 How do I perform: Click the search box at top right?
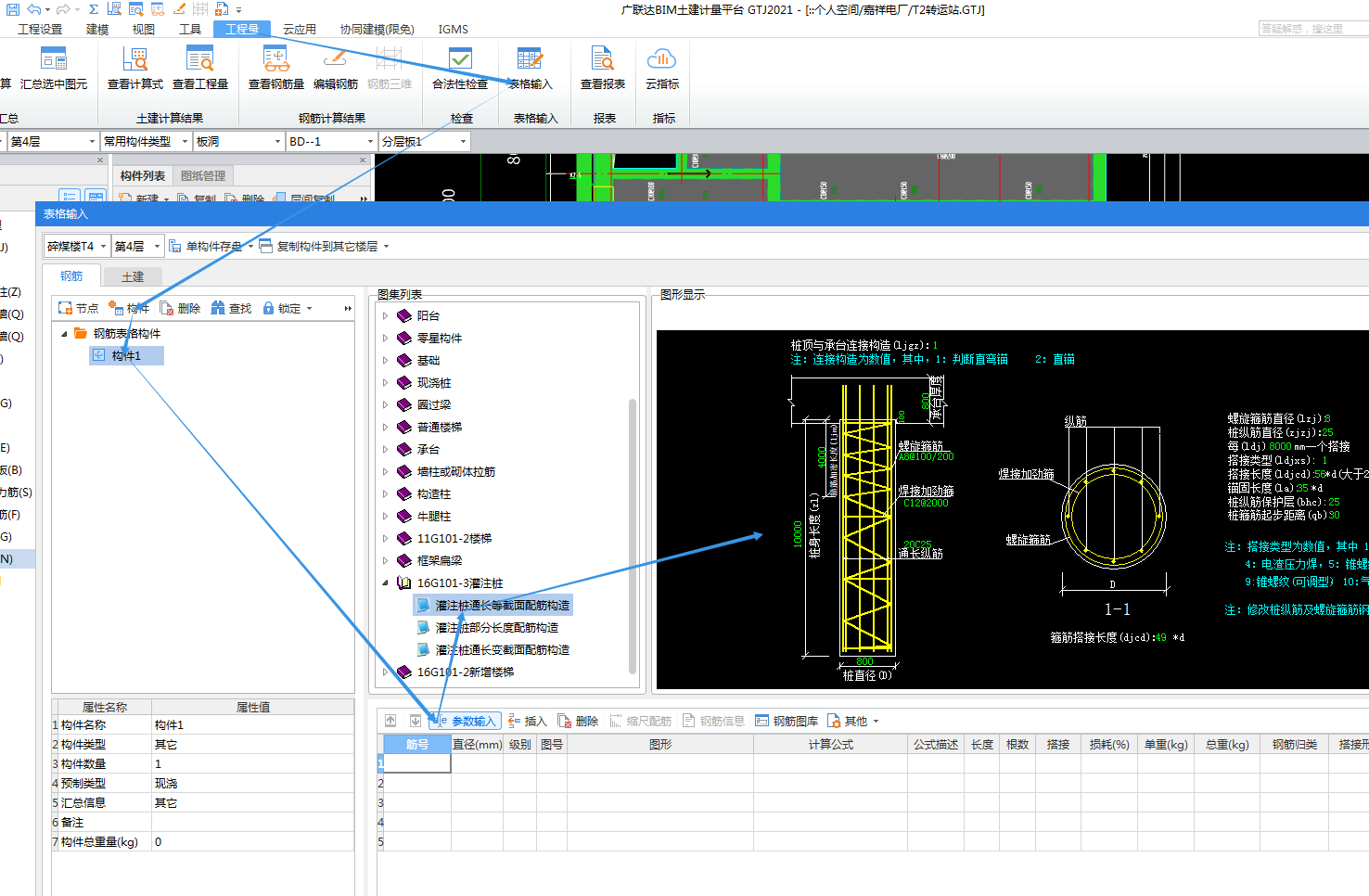point(1313,29)
